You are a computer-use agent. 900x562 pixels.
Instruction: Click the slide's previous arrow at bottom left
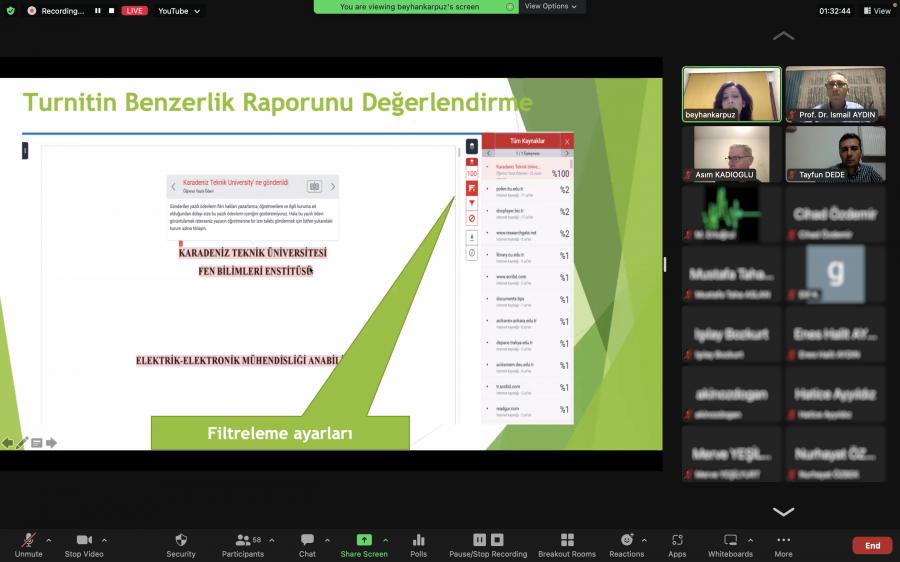[7, 443]
